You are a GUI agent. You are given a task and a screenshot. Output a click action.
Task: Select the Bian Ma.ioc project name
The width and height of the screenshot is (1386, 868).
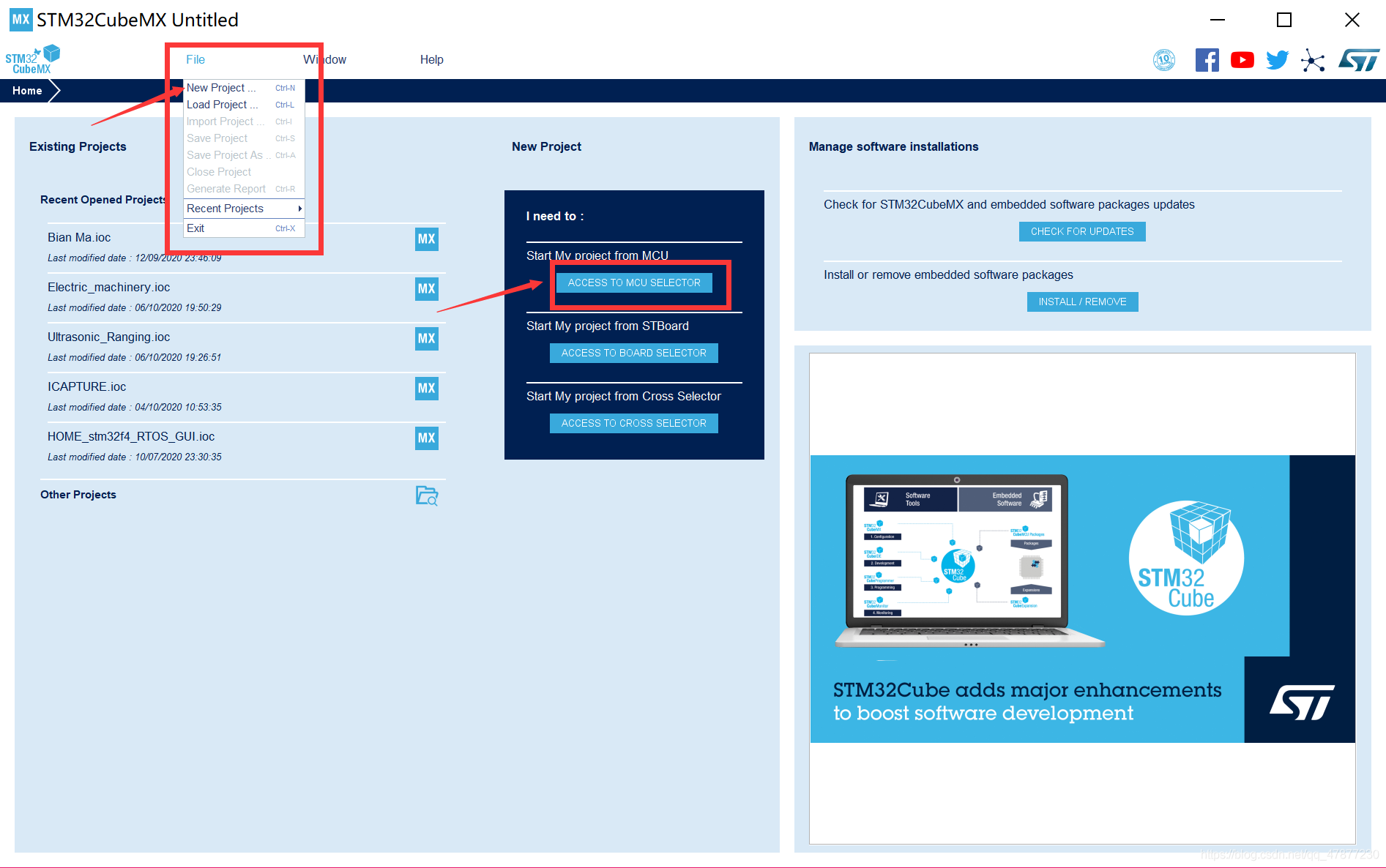(79, 237)
